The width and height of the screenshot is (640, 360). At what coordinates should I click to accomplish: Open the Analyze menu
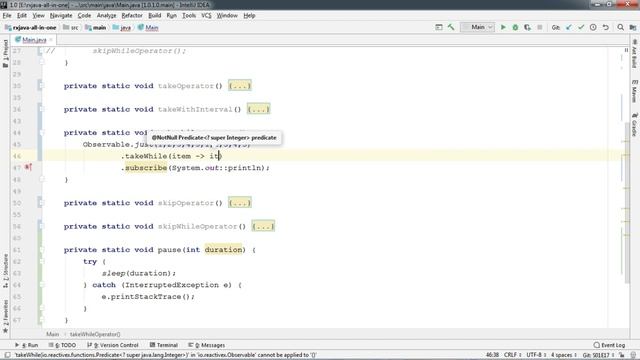pos(107,16)
